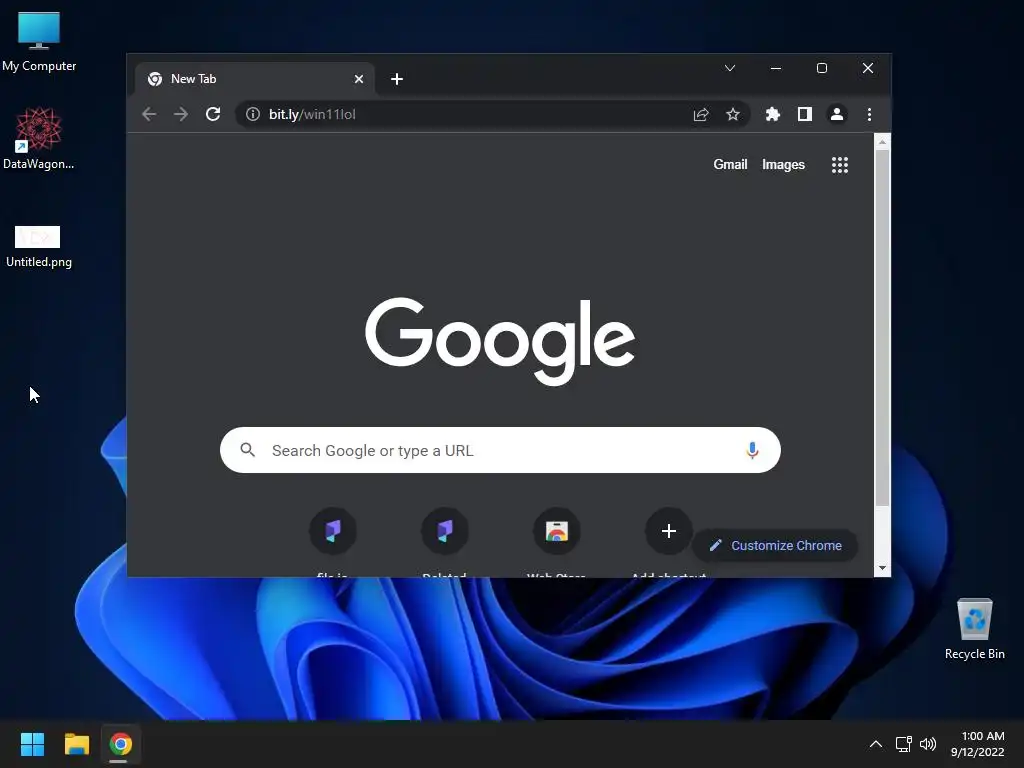Viewport: 1024px width, 768px height.
Task: Open the Google apps grid
Action: coord(840,165)
